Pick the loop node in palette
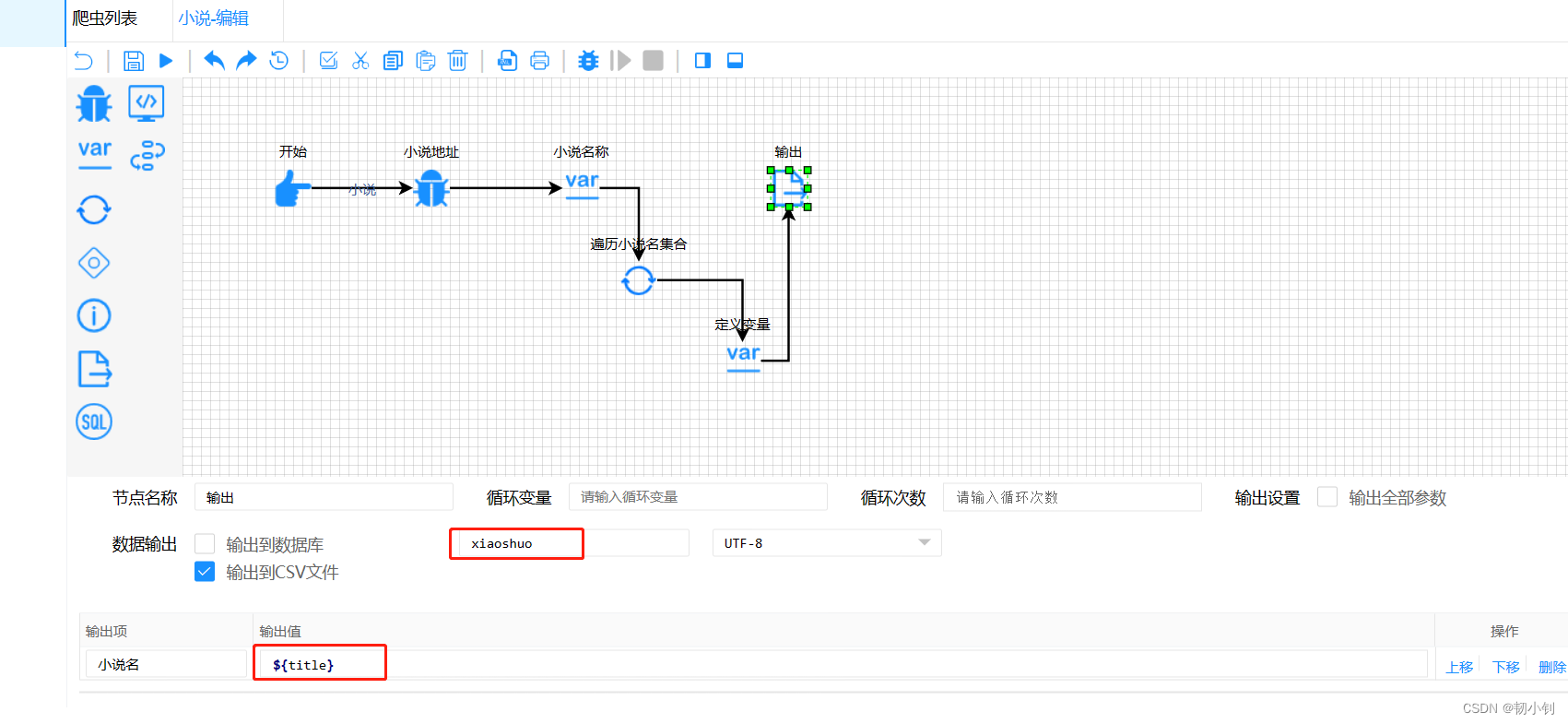This screenshot has height=724, width=1568. (94, 209)
